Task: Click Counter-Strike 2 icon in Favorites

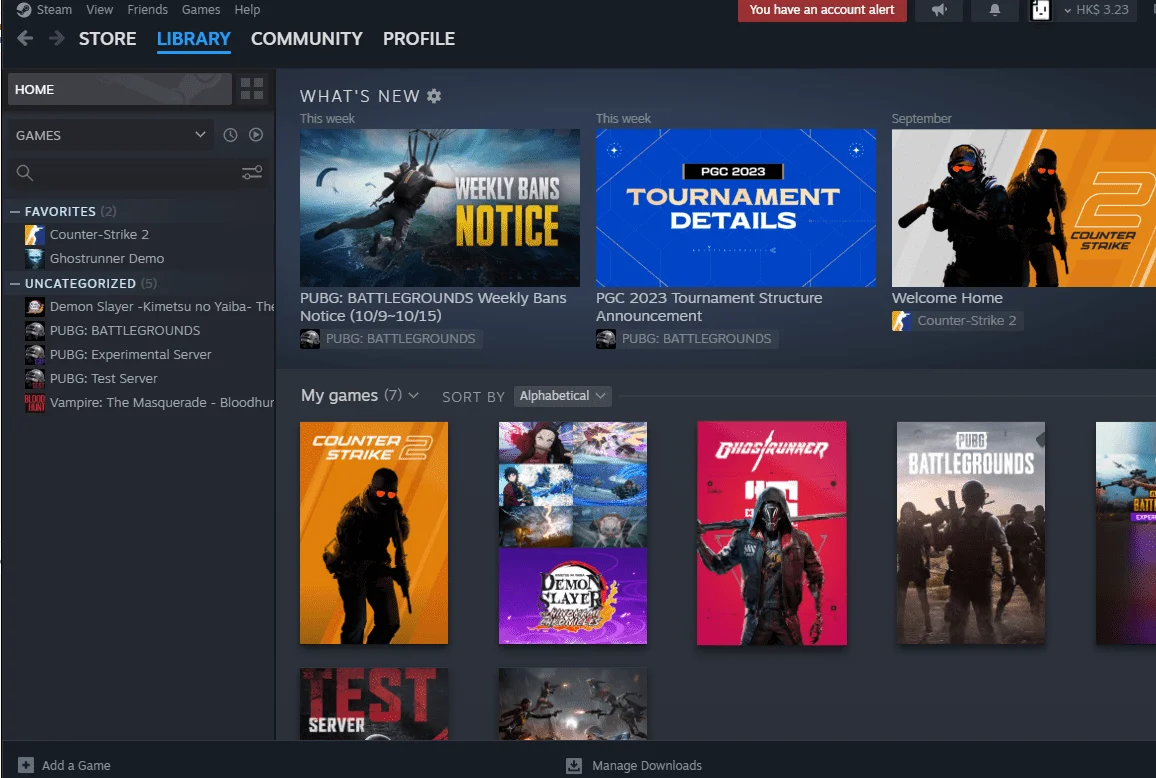Action: [35, 235]
